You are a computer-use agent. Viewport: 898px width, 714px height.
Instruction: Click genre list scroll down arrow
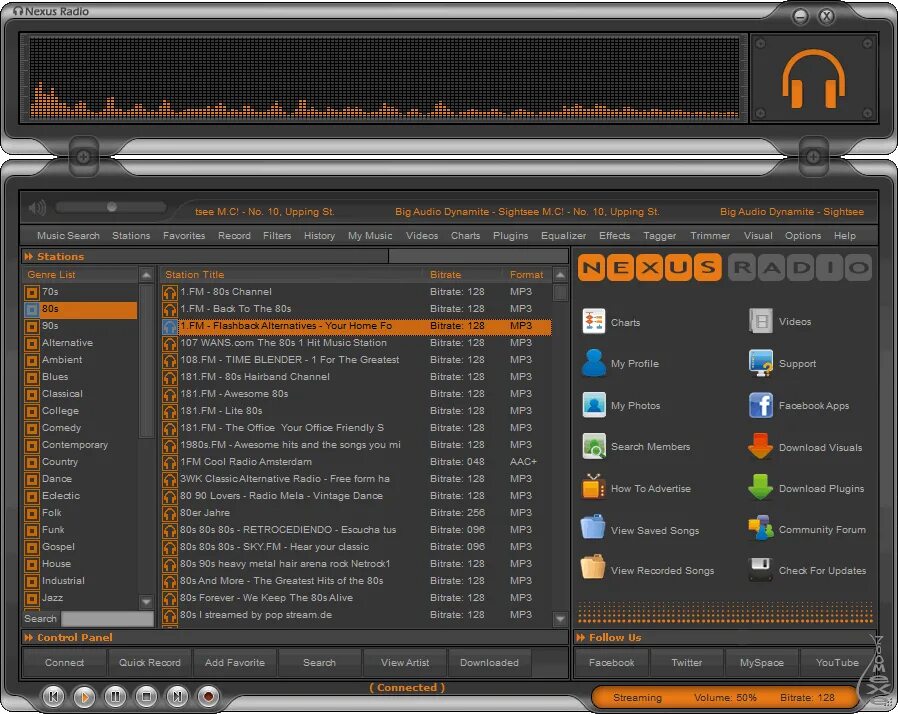(x=146, y=602)
